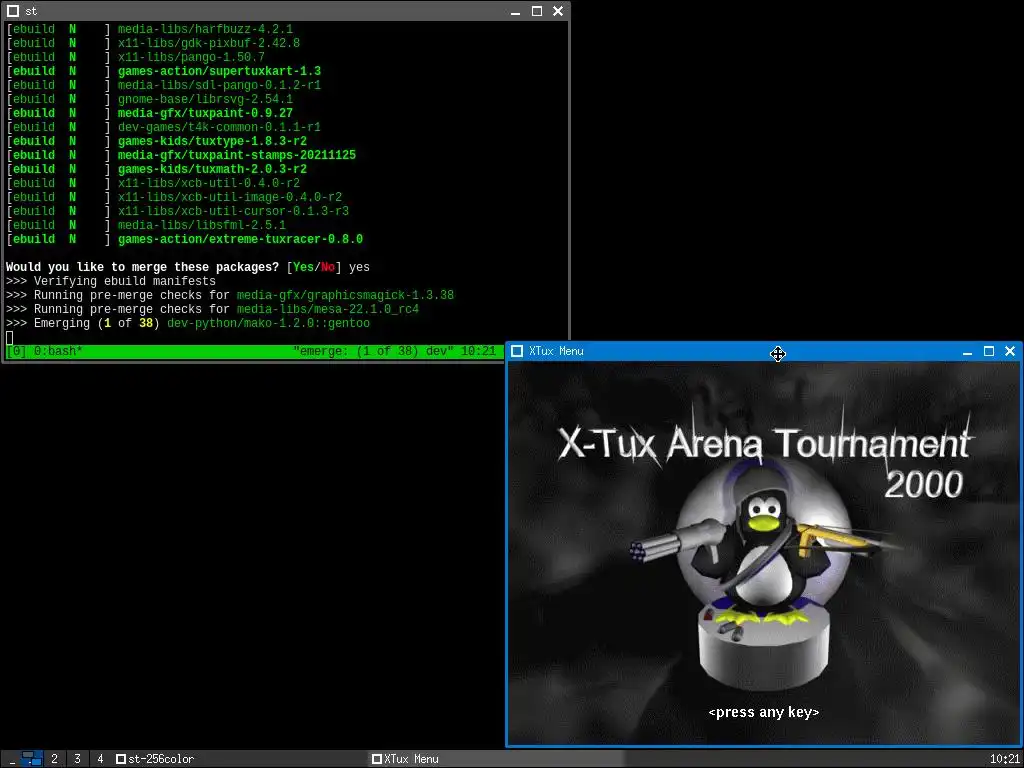Image resolution: width=1024 pixels, height=768 pixels.
Task: Click the clock in the taskbar
Action: tap(1004, 759)
